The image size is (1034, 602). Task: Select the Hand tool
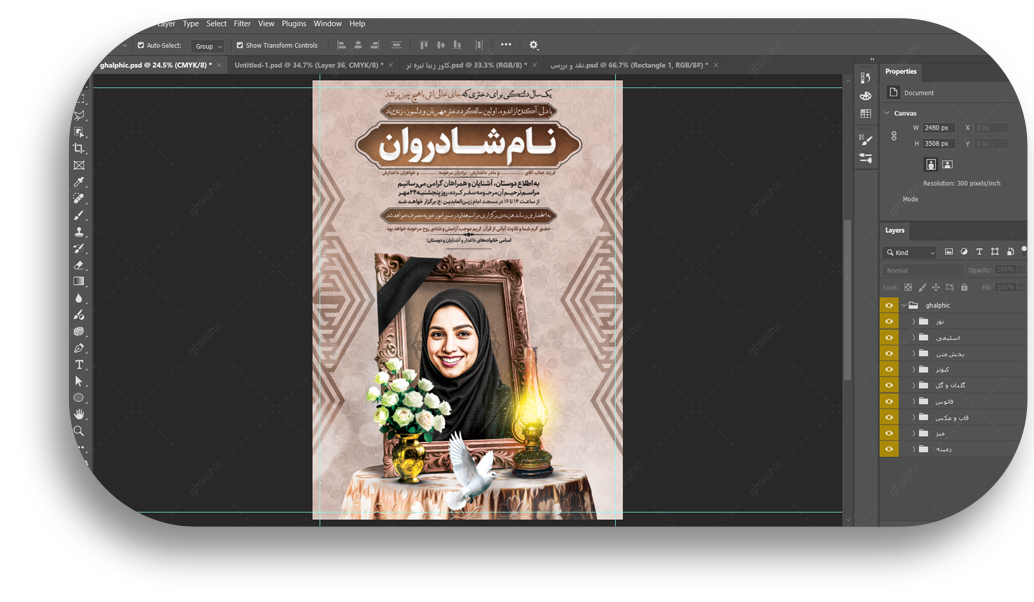click(x=79, y=414)
